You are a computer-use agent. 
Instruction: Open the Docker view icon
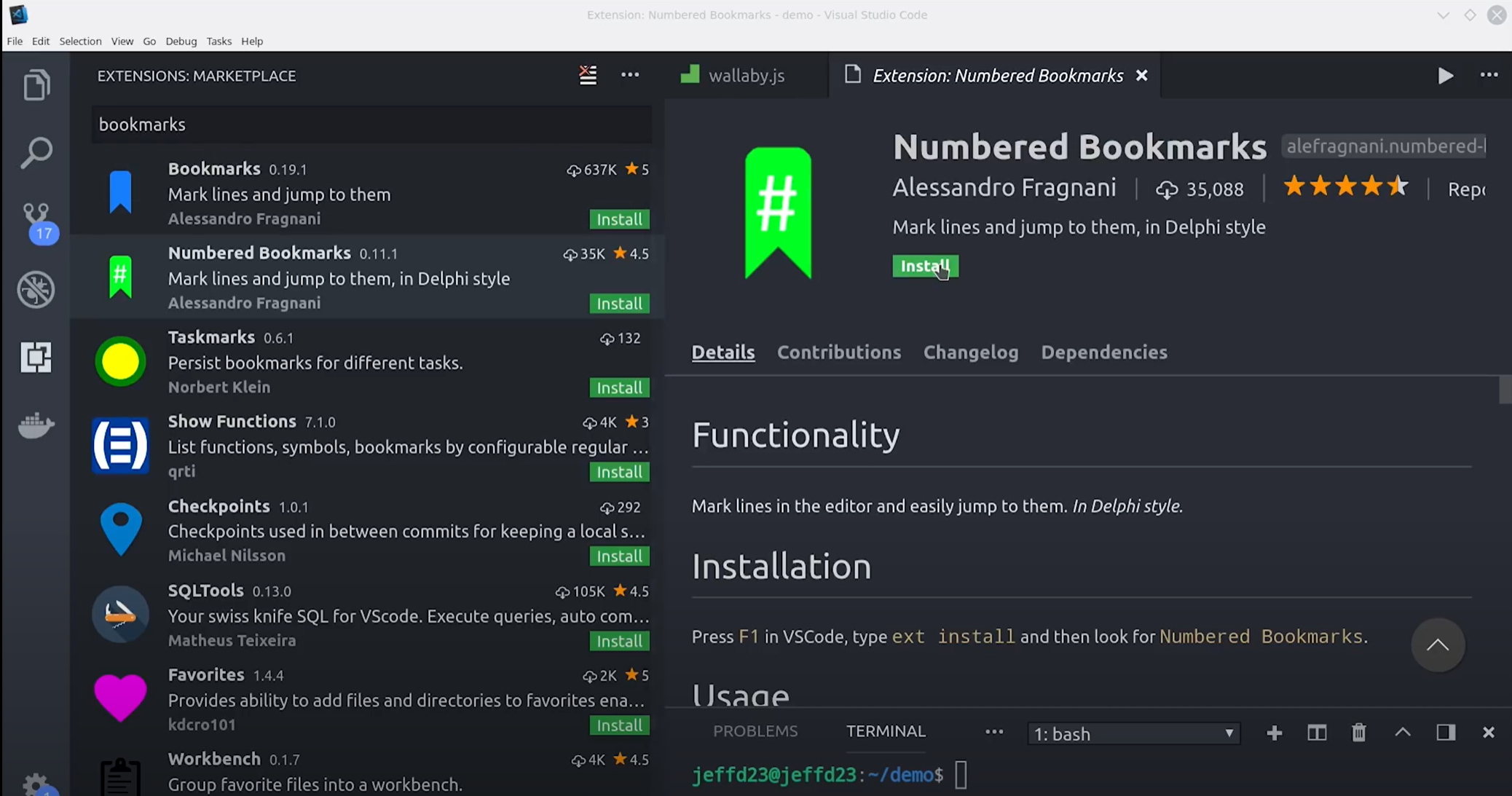click(36, 425)
